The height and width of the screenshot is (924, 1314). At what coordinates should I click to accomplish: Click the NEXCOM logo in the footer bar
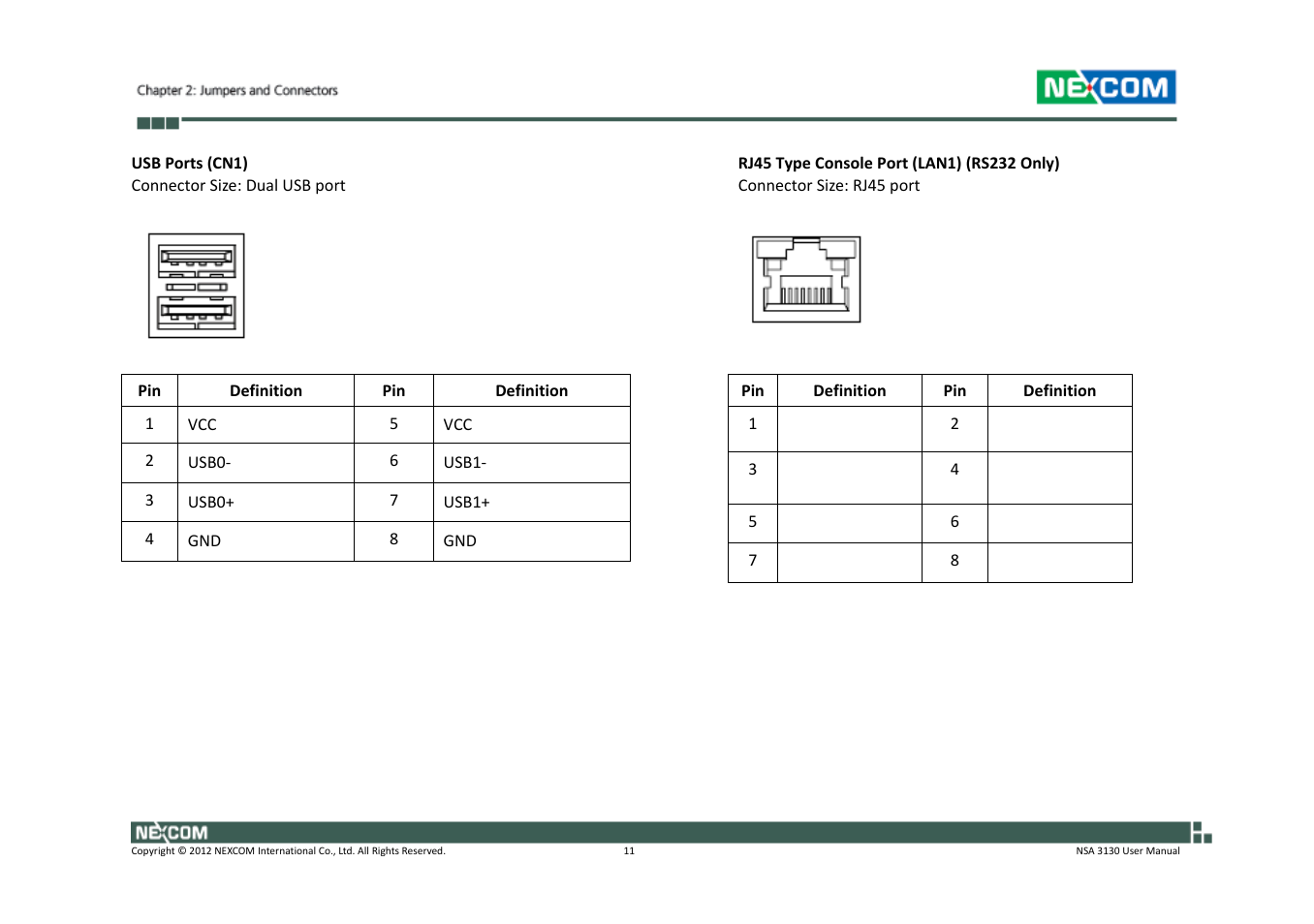(x=171, y=833)
